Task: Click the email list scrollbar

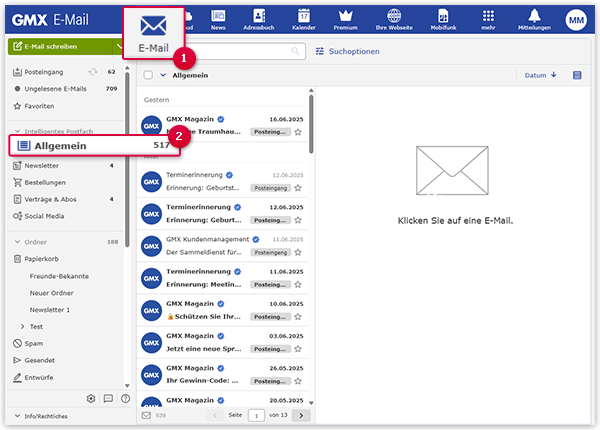Action: click(311, 124)
